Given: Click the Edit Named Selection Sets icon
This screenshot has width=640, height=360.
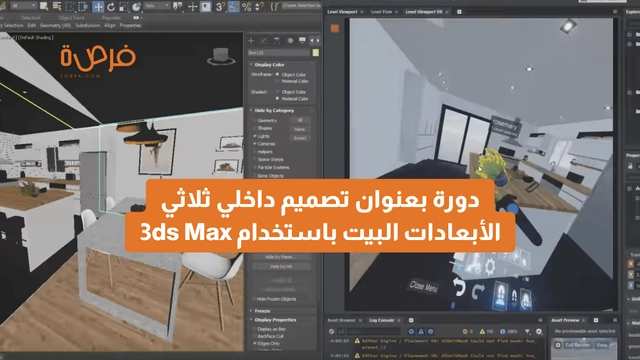Looking at the screenshot, I should coord(275,6).
